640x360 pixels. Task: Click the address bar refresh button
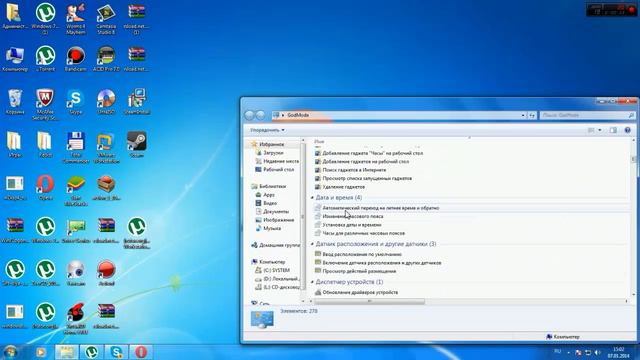[532, 116]
